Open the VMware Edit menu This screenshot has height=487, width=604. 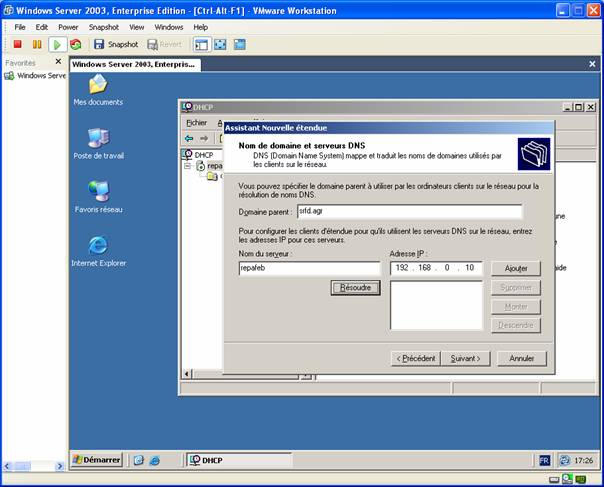[x=42, y=27]
